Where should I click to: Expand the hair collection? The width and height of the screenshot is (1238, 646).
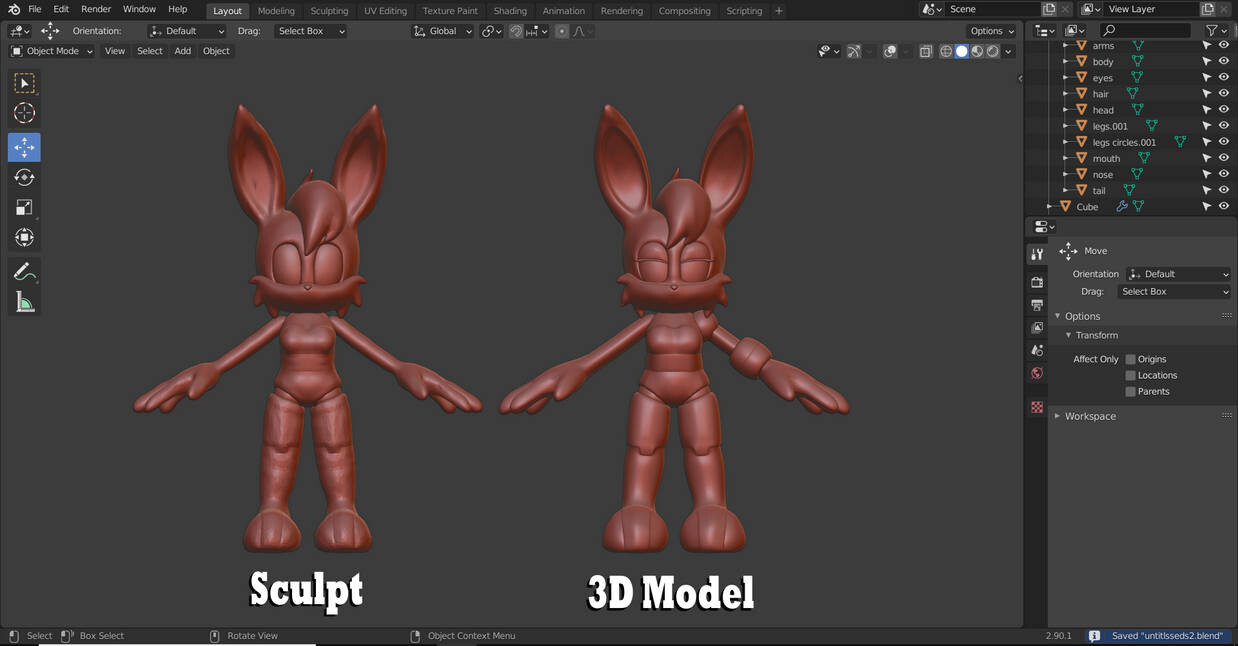pyautogui.click(x=1065, y=93)
